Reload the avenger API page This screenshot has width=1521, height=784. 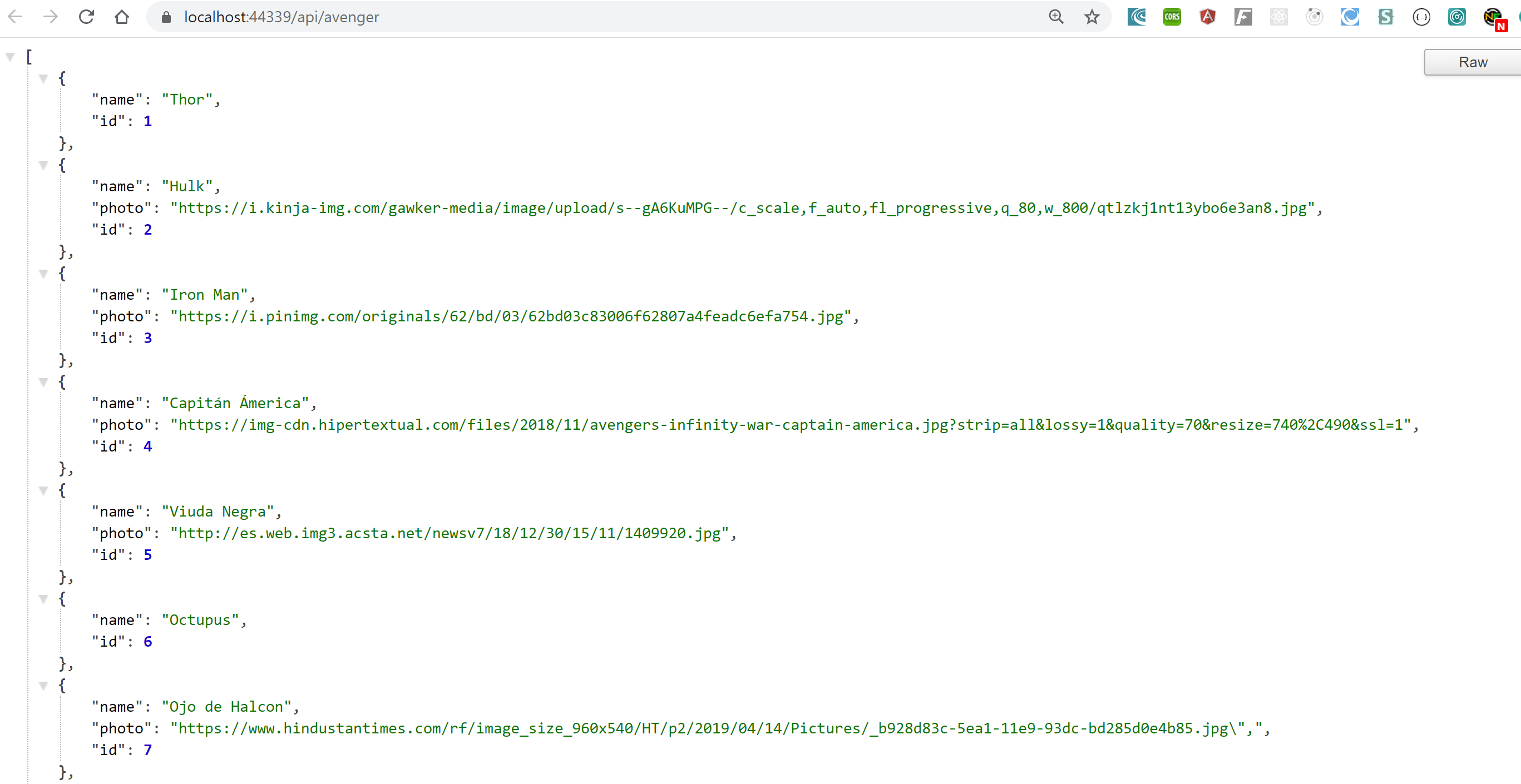click(x=86, y=17)
